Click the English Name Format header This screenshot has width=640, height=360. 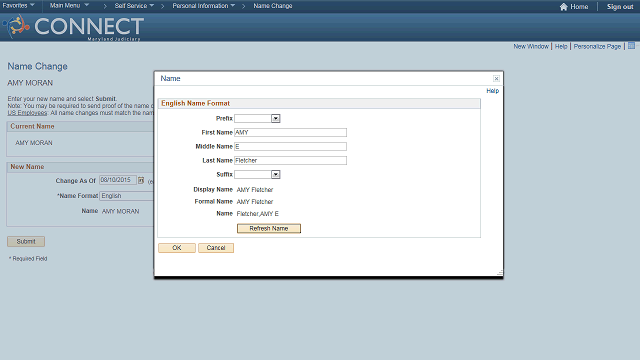tap(196, 103)
